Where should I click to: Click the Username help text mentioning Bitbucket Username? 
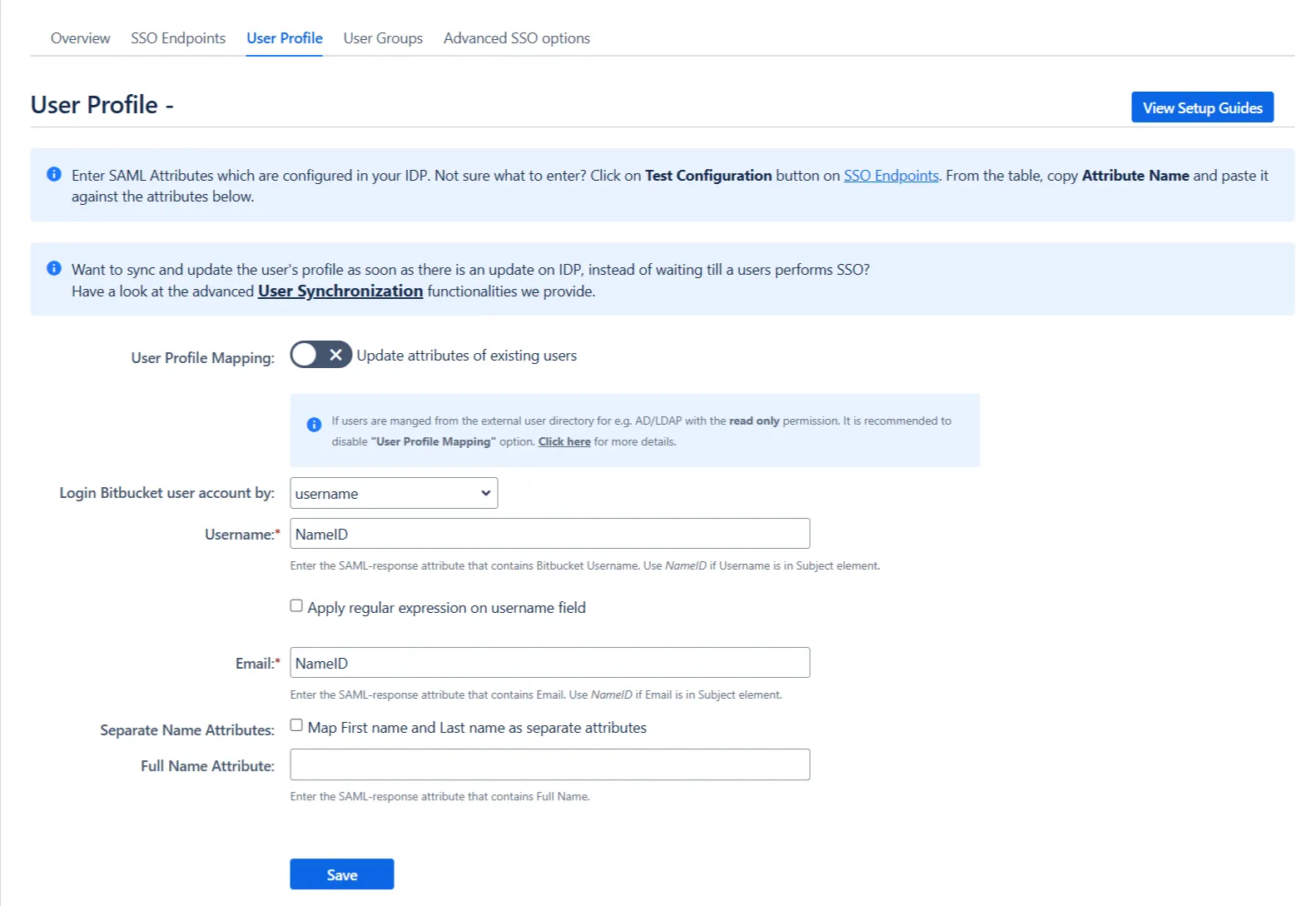pyautogui.click(x=584, y=565)
